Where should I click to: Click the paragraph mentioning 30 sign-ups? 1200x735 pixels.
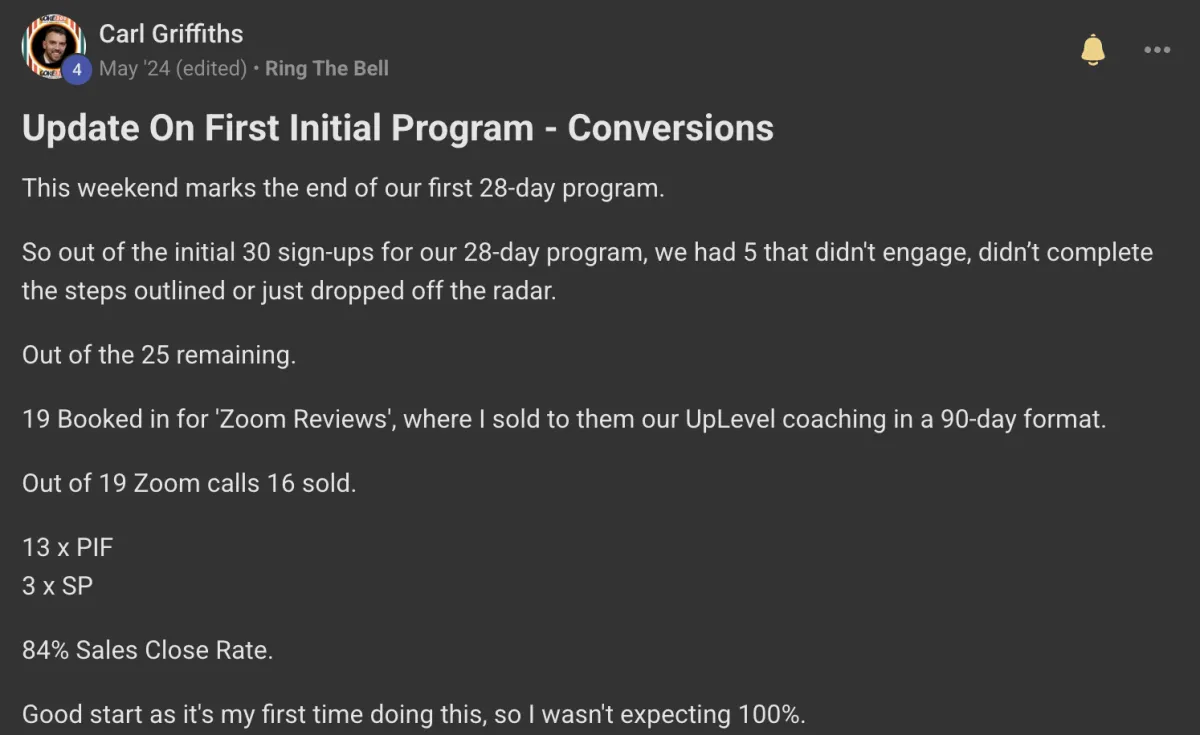tap(587, 272)
